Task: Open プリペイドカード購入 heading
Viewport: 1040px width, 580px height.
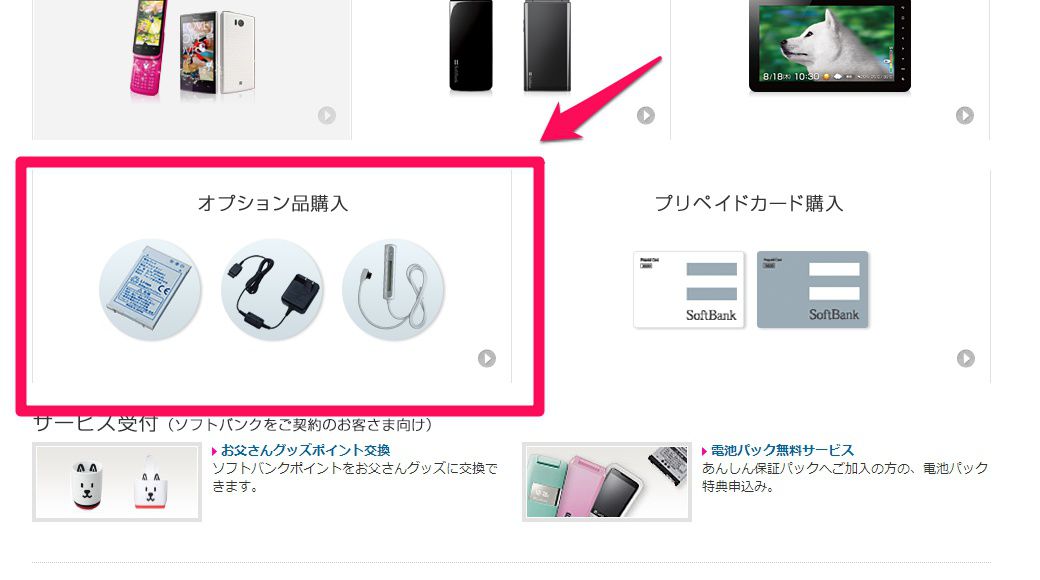Action: coord(749,203)
